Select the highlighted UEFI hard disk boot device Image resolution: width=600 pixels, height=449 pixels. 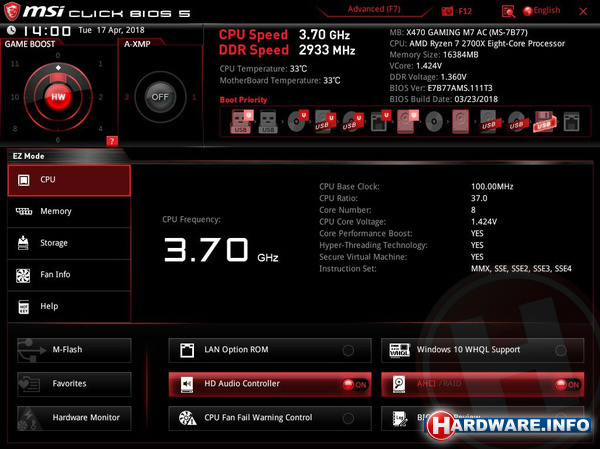[407, 122]
